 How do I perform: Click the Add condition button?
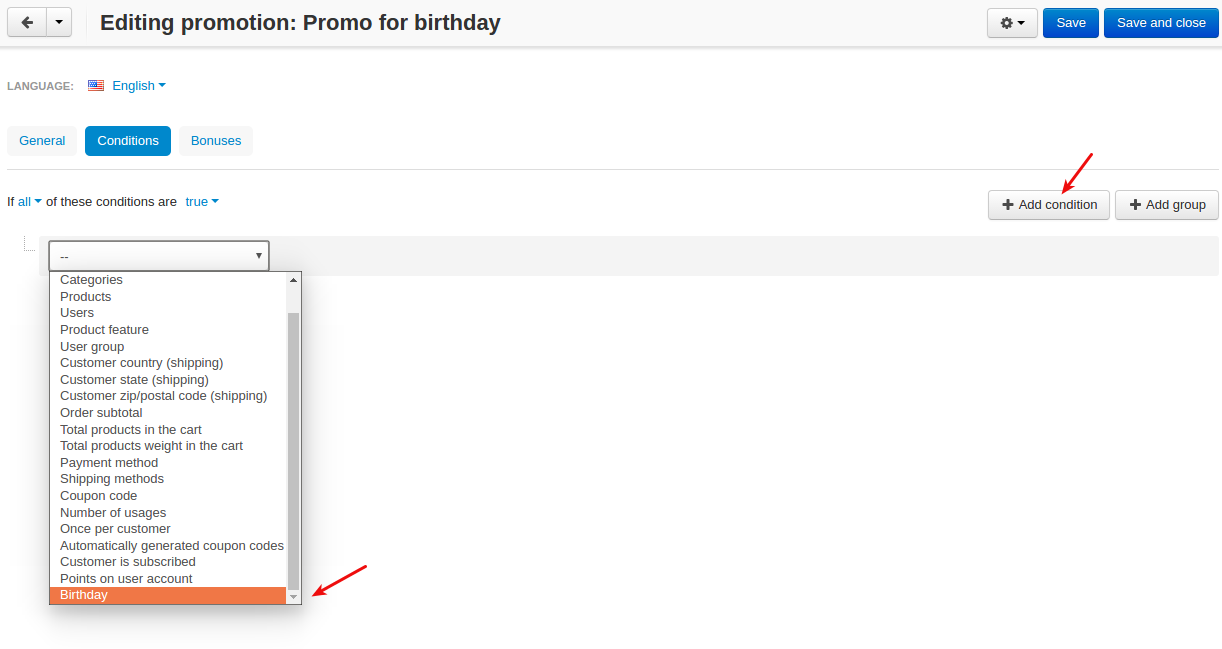[1049, 205]
